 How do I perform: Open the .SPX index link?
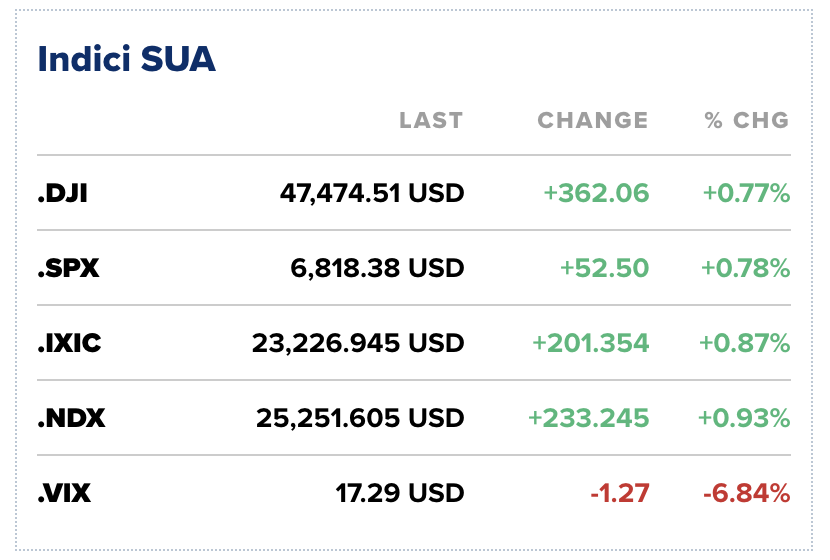coord(68,268)
